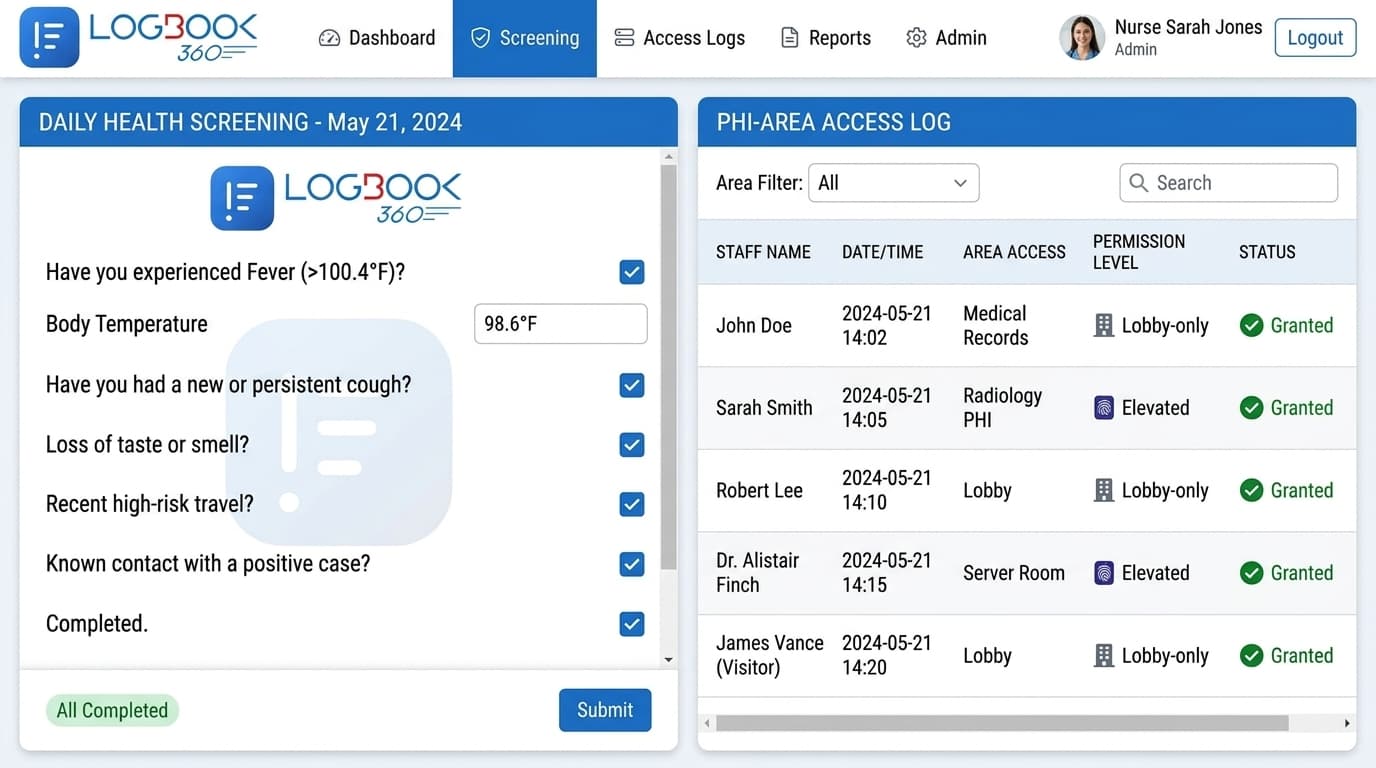Click the Radiology PHI area cell

[1002, 408]
